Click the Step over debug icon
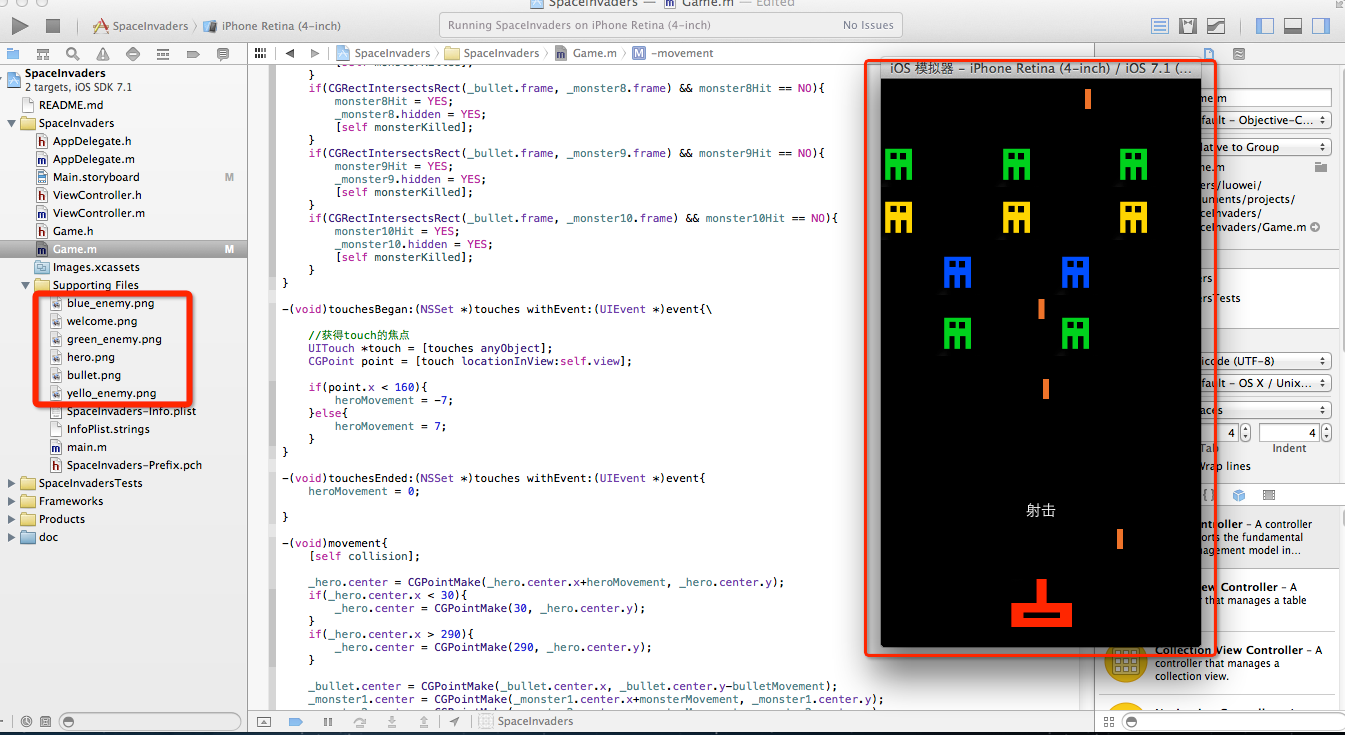1345x735 pixels. (359, 721)
